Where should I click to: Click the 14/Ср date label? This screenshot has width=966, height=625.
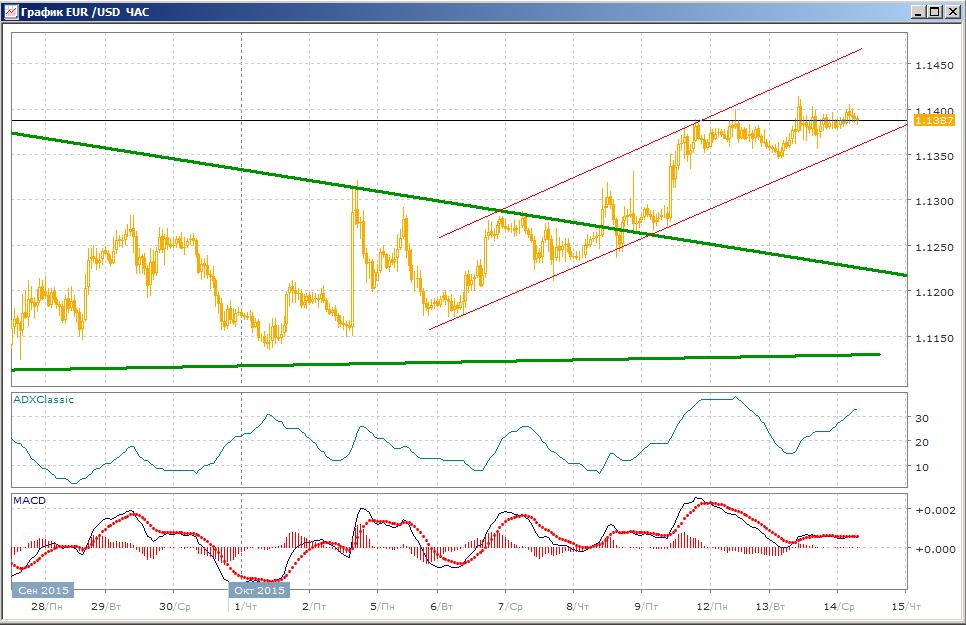pyautogui.click(x=838, y=607)
